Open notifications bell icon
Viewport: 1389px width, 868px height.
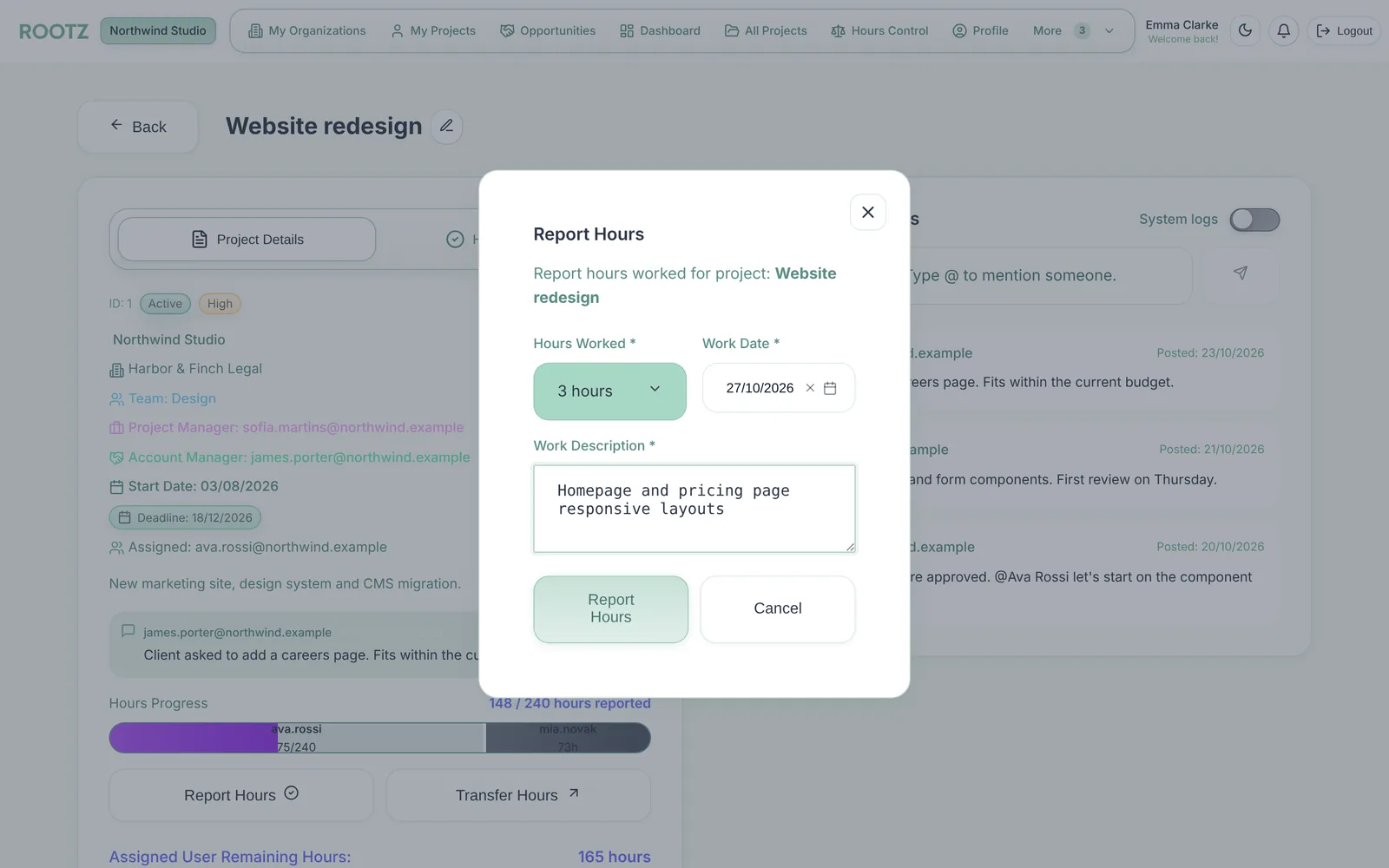pyautogui.click(x=1283, y=30)
